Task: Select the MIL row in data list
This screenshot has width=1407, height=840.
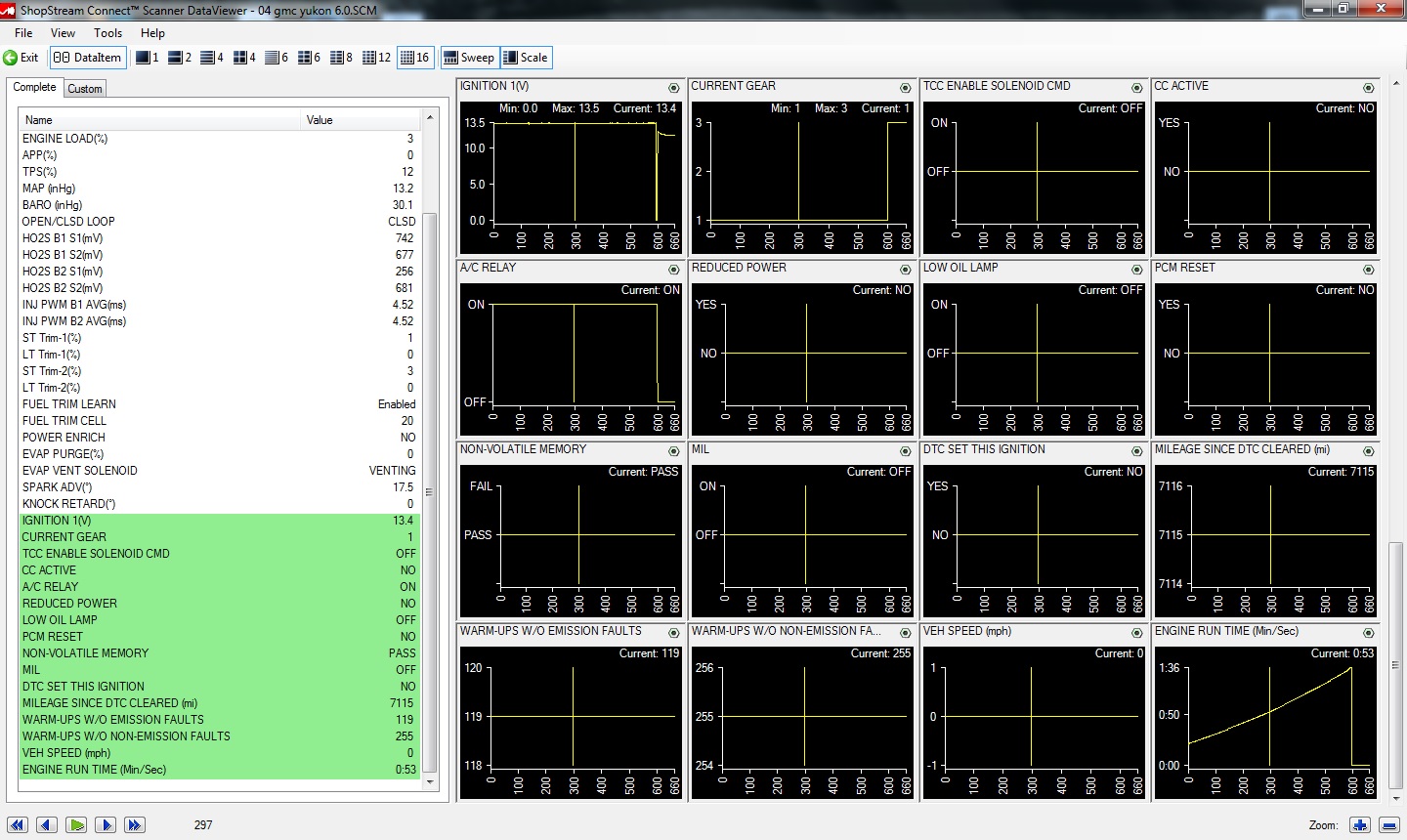Action: click(219, 670)
